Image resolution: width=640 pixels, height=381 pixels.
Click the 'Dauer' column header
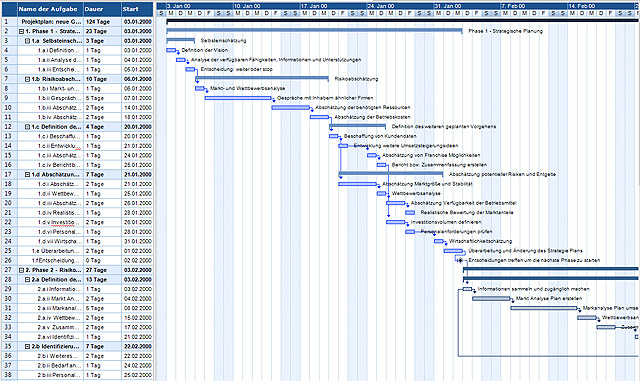pos(102,9)
